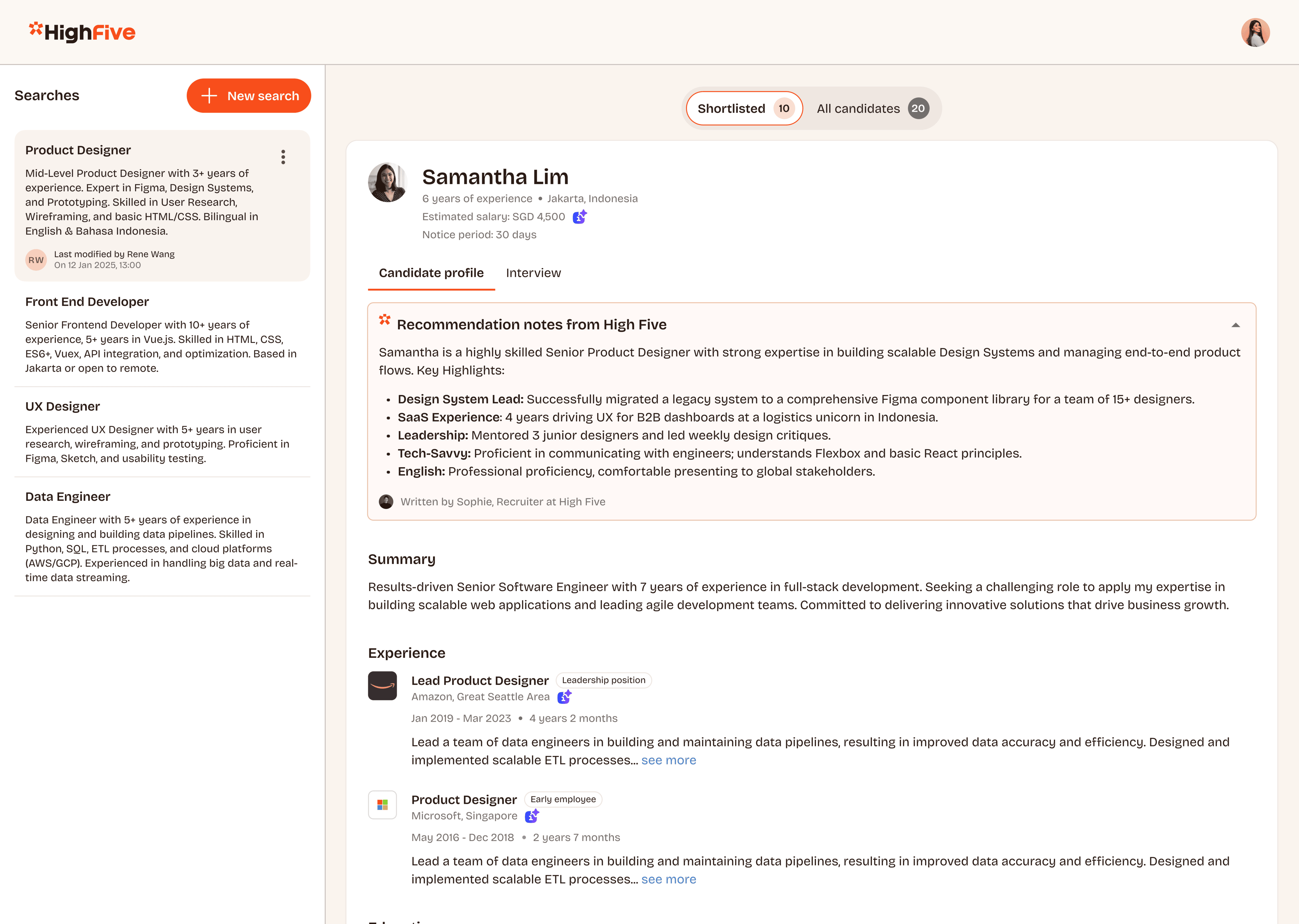This screenshot has height=924, width=1299.
Task: Click the Microsoft company logo
Action: click(x=382, y=804)
